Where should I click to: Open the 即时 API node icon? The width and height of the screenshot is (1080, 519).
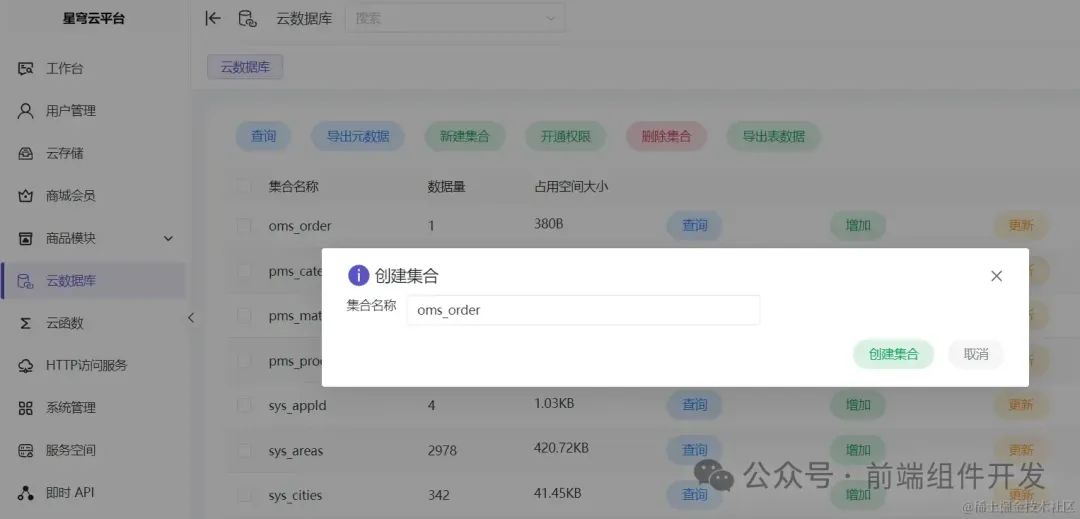pos(25,493)
